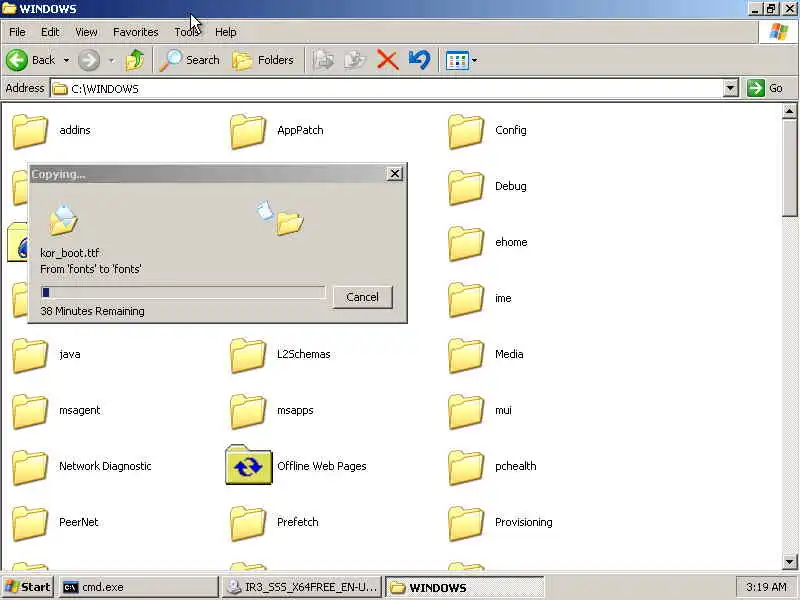Go up one folder level icon
The width and height of the screenshot is (800, 600).
[x=135, y=60]
